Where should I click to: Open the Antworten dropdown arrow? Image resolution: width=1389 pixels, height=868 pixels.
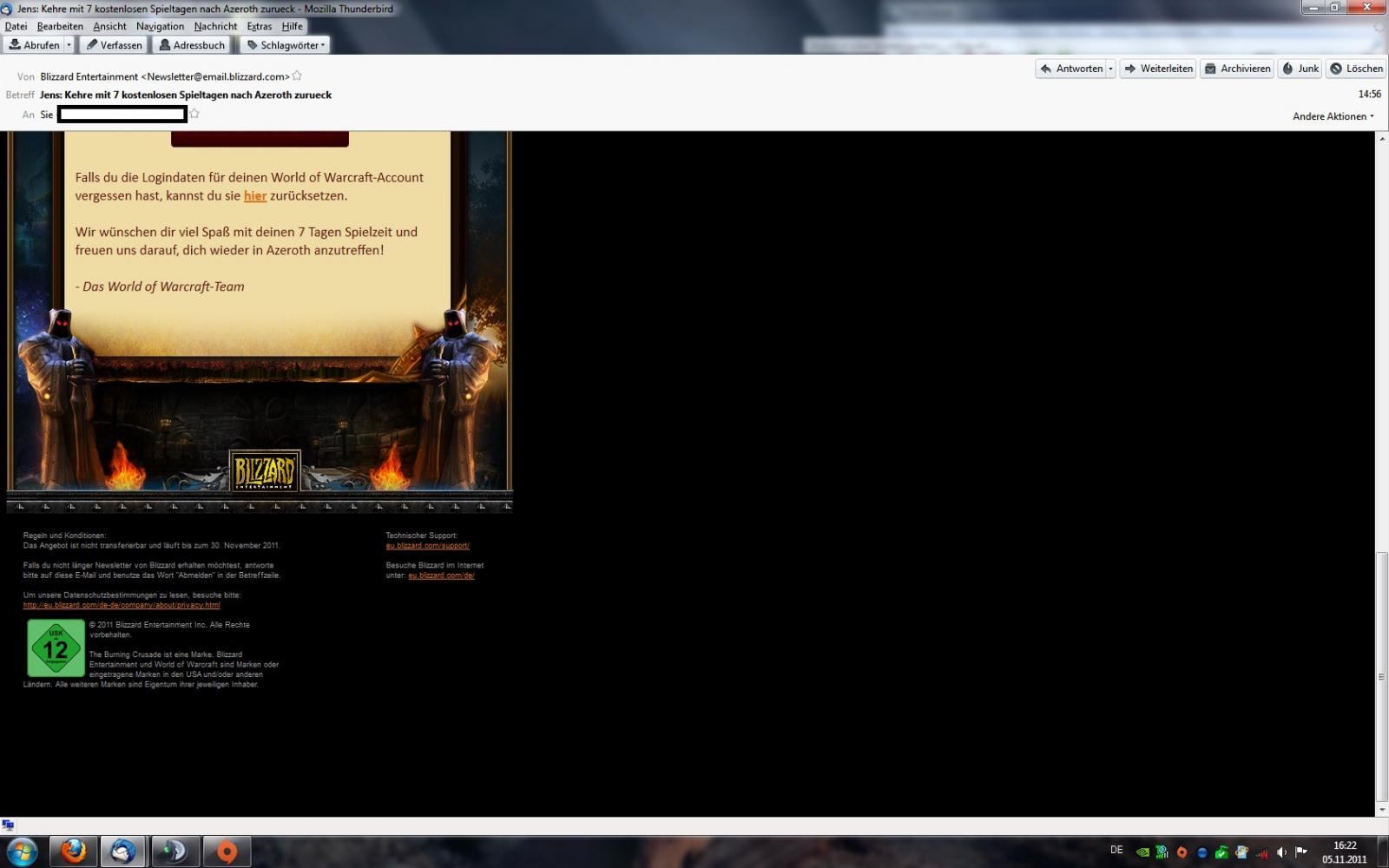[1110, 69]
